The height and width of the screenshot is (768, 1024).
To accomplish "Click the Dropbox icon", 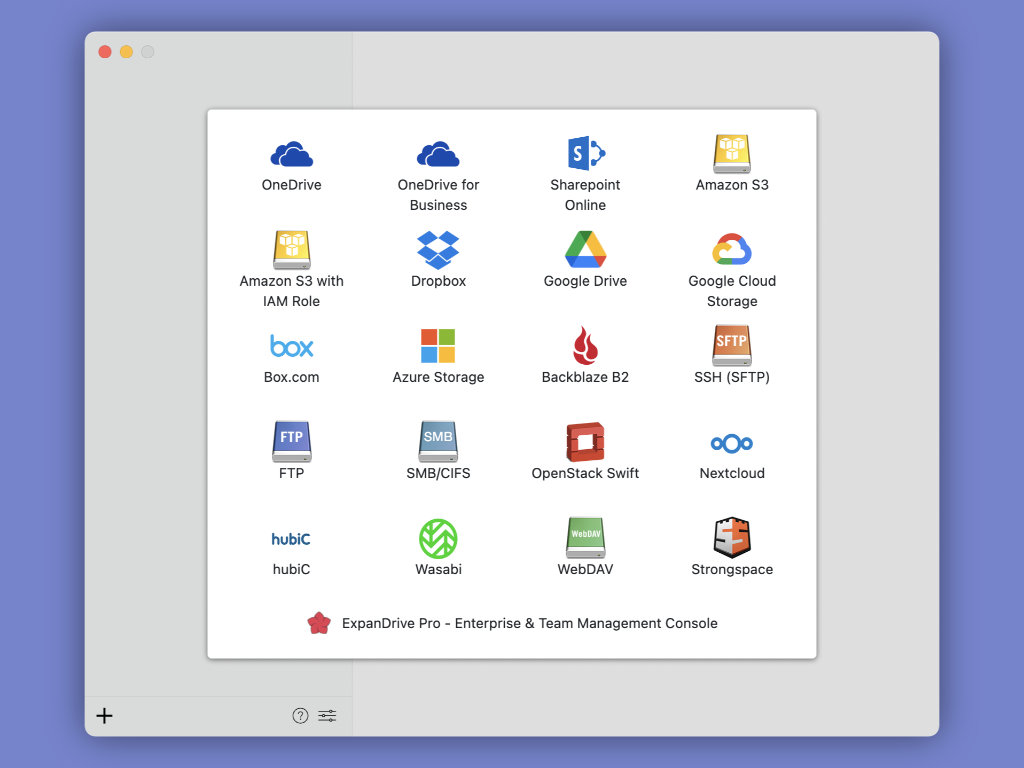I will click(x=438, y=250).
